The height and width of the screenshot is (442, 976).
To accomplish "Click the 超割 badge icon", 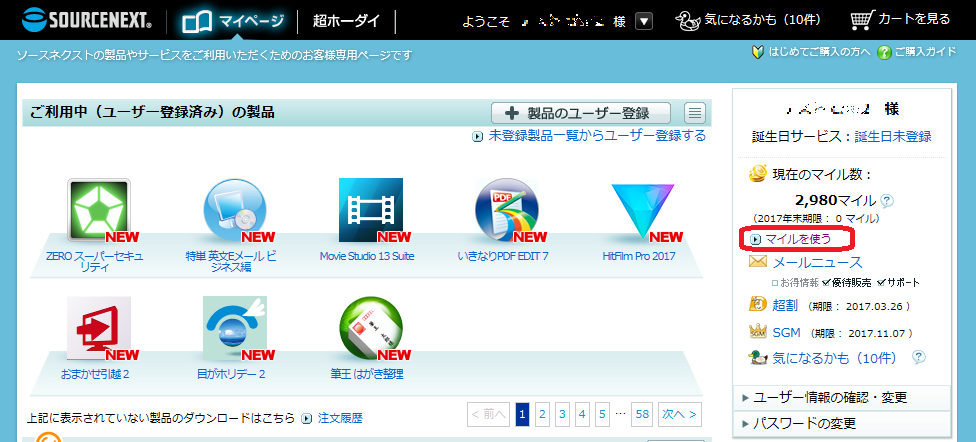I will (x=758, y=305).
